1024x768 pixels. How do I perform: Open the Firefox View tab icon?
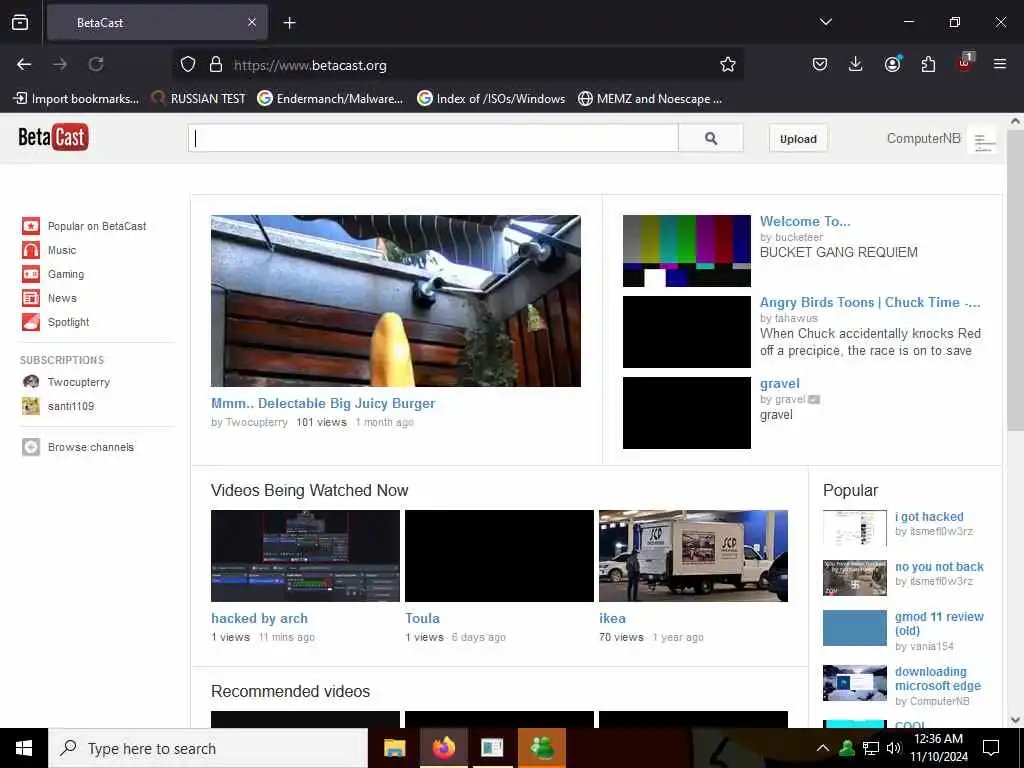[x=20, y=22]
